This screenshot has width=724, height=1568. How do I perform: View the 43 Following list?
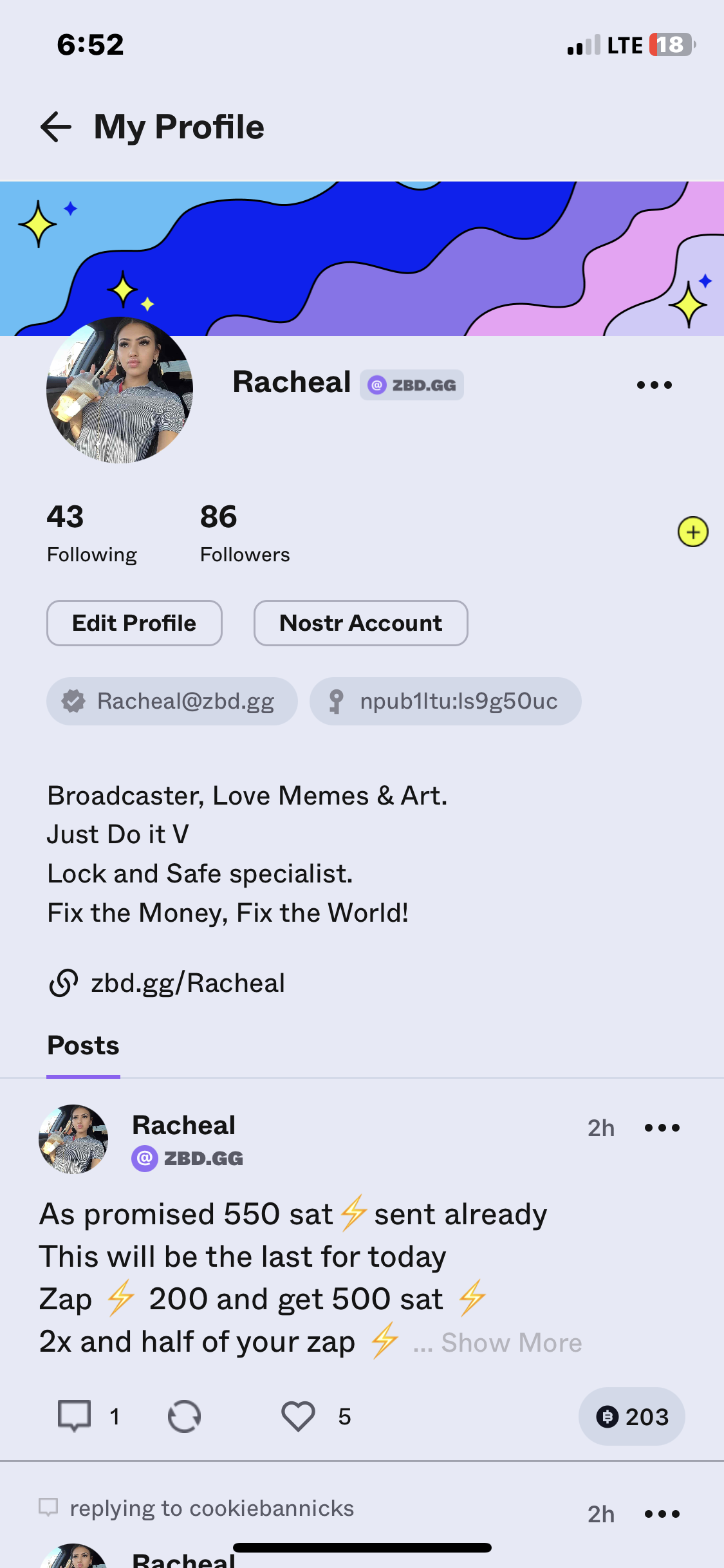[91, 534]
